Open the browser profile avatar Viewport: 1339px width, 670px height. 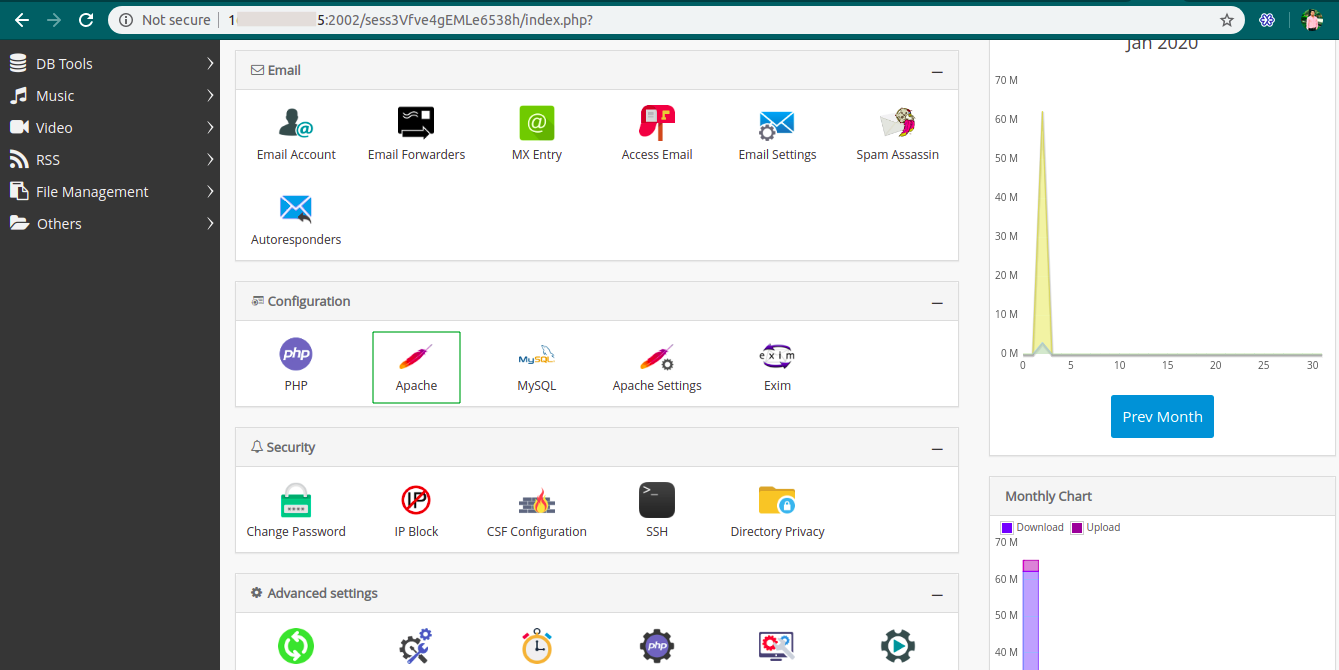pyautogui.click(x=1313, y=20)
